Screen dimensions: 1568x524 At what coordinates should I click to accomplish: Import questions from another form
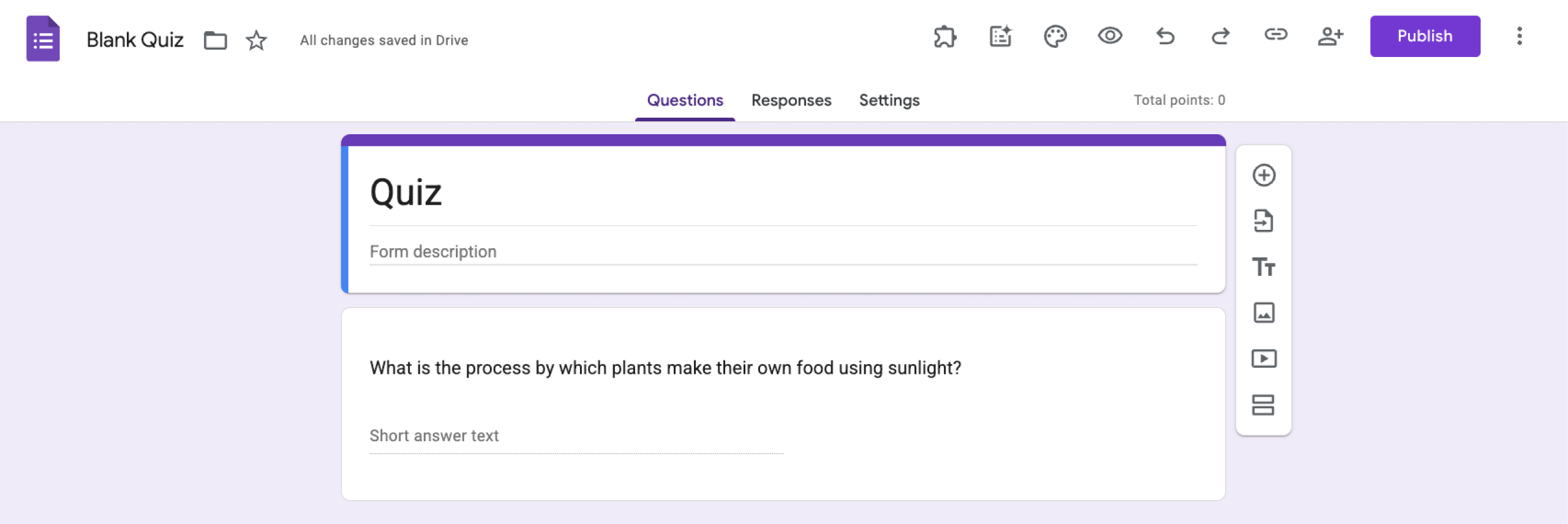pos(1264,221)
